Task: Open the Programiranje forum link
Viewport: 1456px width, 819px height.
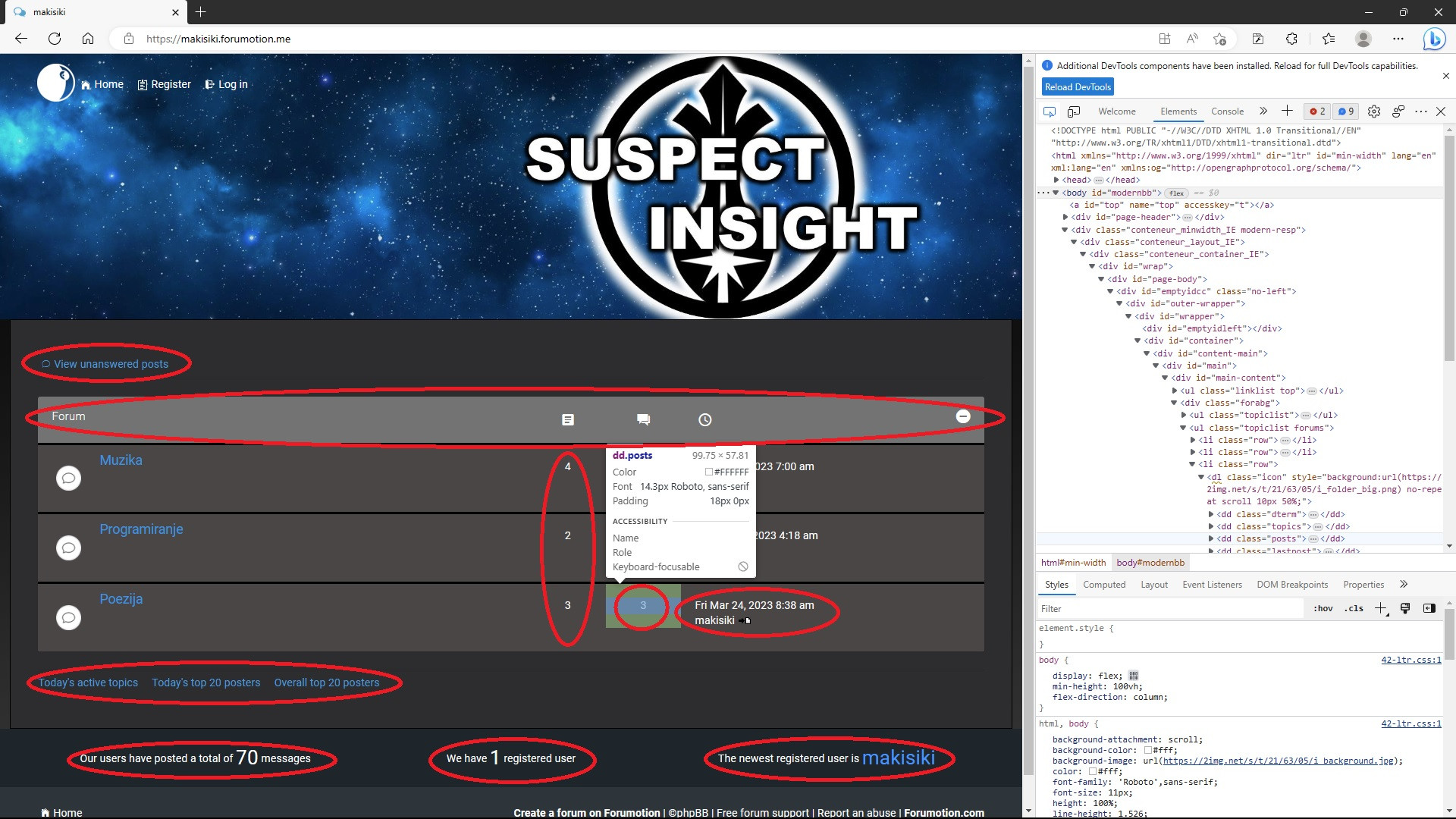Action: [x=141, y=529]
